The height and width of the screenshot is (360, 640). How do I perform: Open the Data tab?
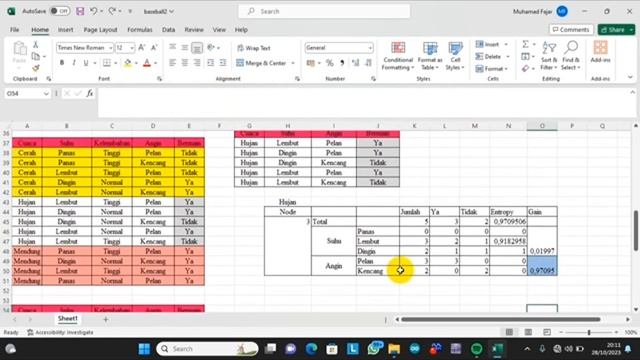tap(168, 30)
